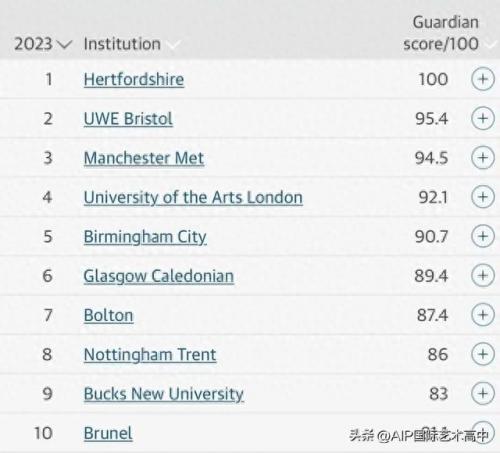The image size is (500, 453).
Task: Click the Guardian score/100 column header
Action: (x=441, y=33)
